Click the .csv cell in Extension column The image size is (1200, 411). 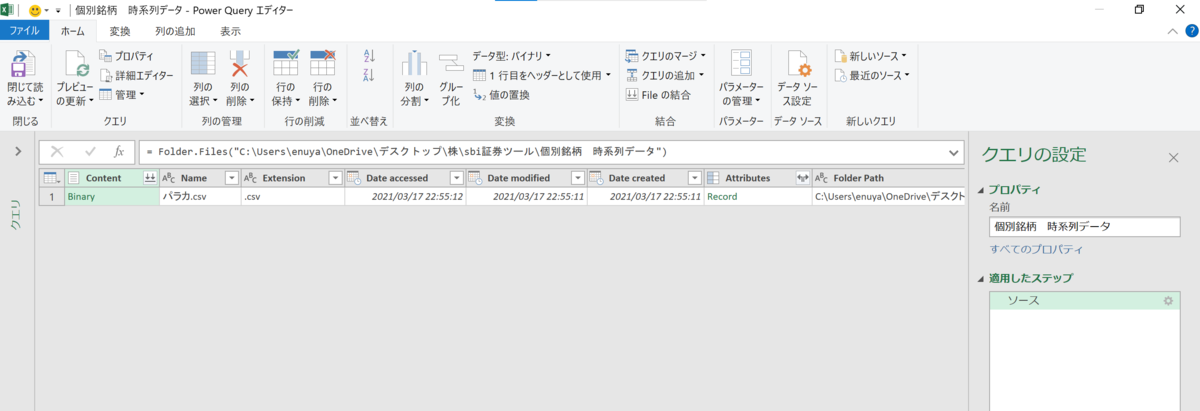(x=291, y=197)
